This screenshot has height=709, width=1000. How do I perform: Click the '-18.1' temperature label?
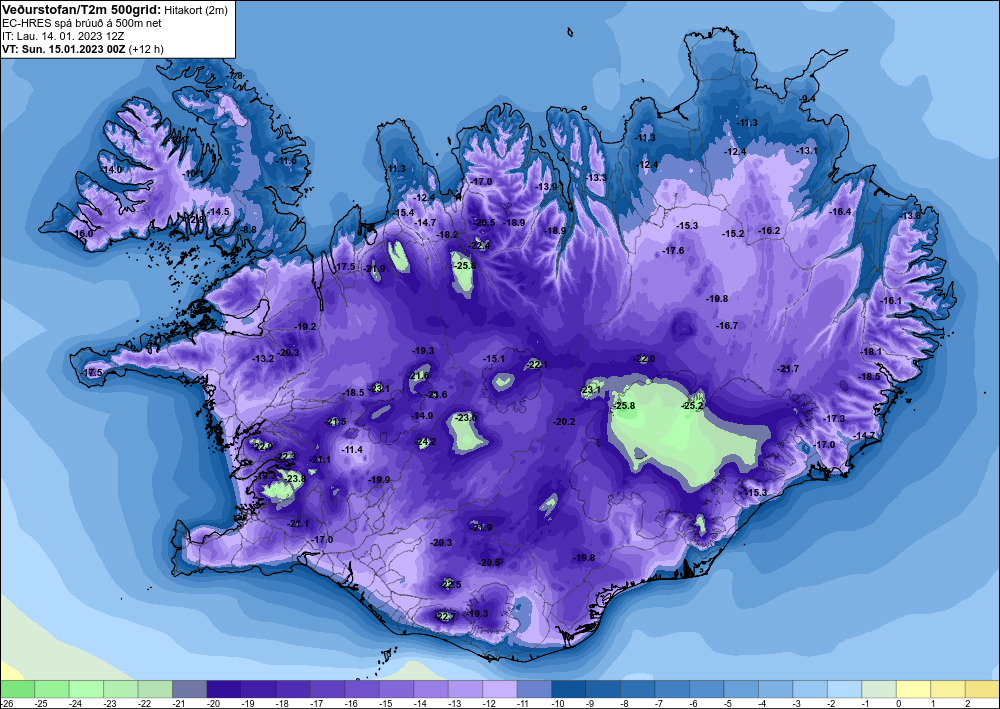[x=871, y=352]
